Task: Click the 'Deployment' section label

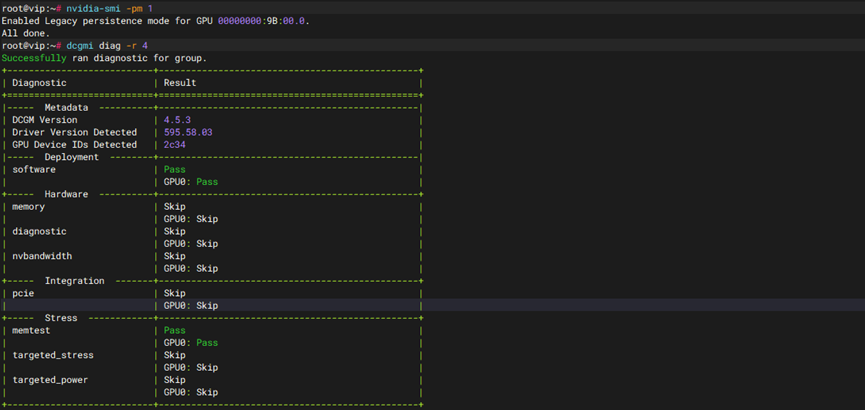Action: (72, 157)
